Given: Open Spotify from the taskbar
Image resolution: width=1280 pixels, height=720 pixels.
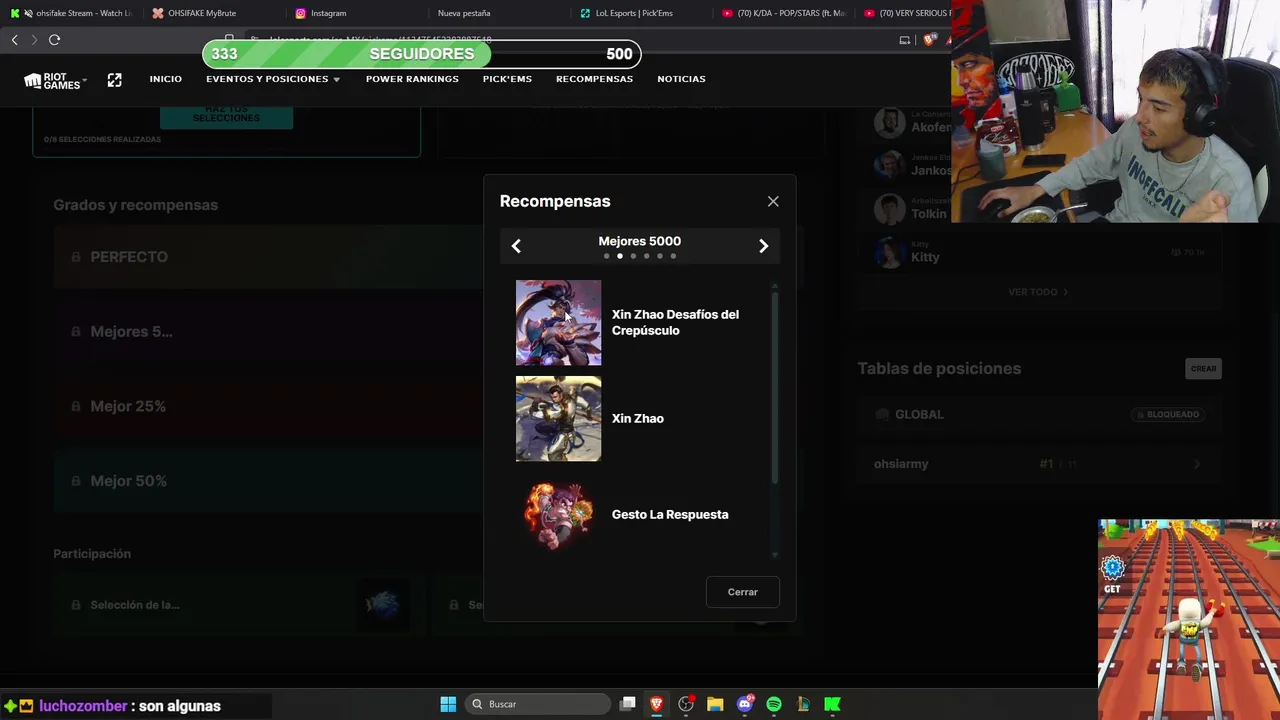Looking at the screenshot, I should (x=774, y=704).
